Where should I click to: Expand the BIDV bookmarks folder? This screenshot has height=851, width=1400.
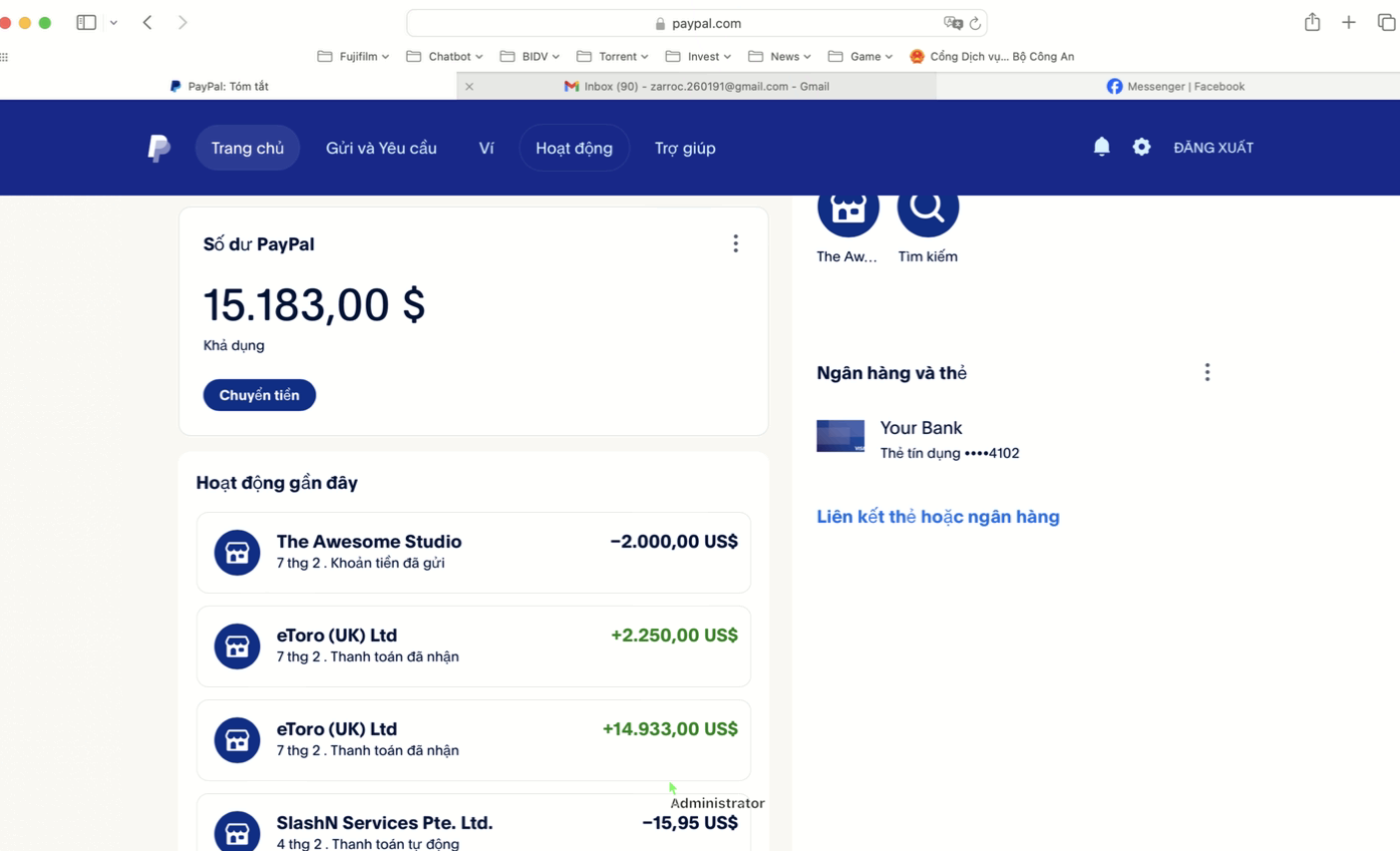[529, 57]
